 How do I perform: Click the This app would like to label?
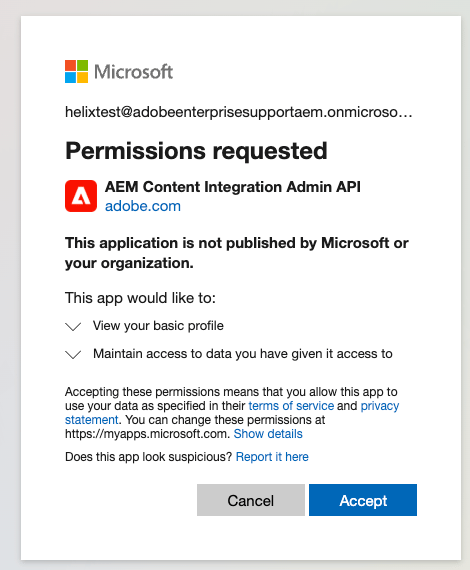(x=140, y=298)
